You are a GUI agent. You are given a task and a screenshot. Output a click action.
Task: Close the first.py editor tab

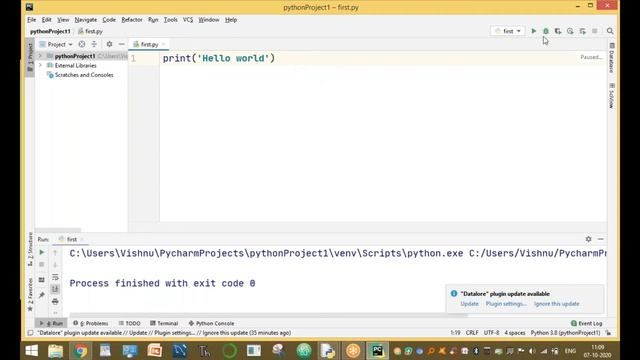click(x=164, y=44)
